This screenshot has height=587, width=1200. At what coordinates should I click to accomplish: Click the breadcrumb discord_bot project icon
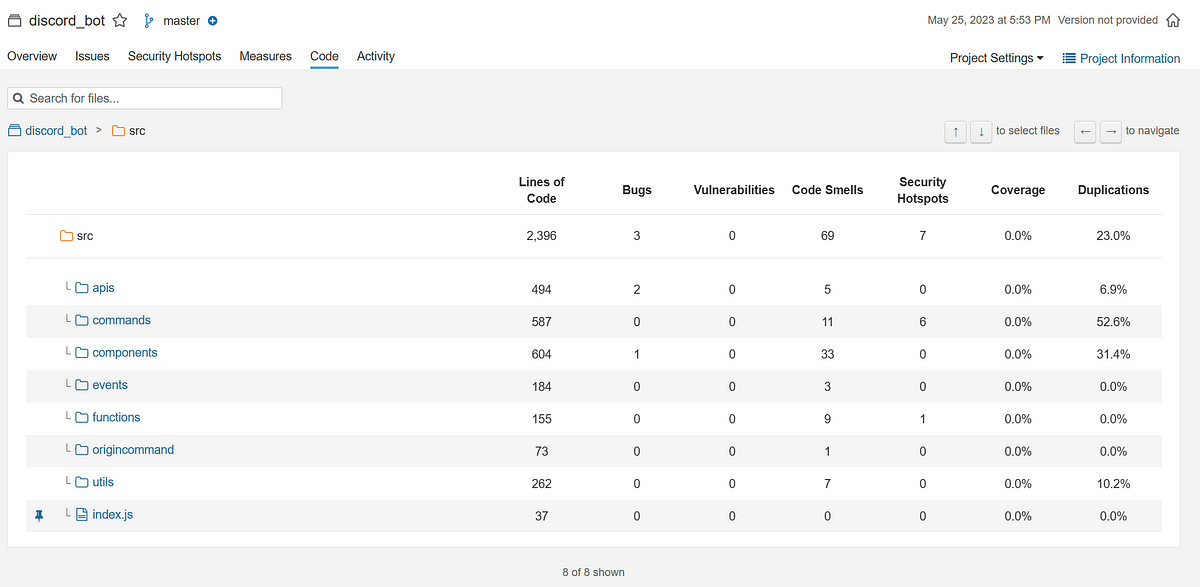(14, 131)
